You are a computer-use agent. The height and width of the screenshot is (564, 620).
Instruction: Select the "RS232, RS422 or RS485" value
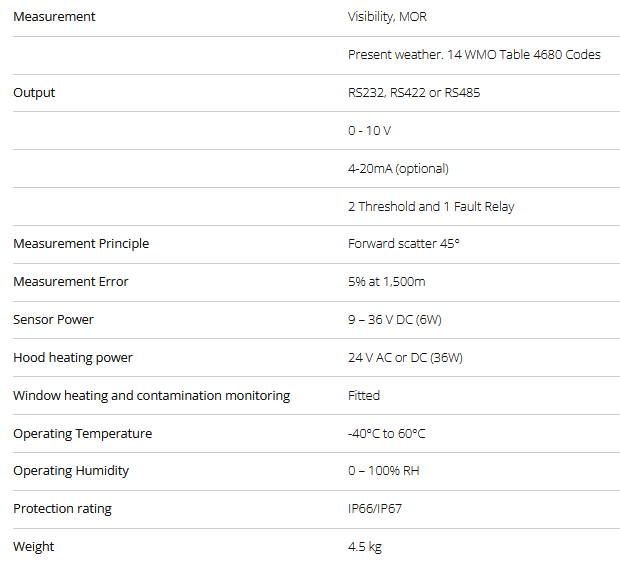(x=414, y=93)
